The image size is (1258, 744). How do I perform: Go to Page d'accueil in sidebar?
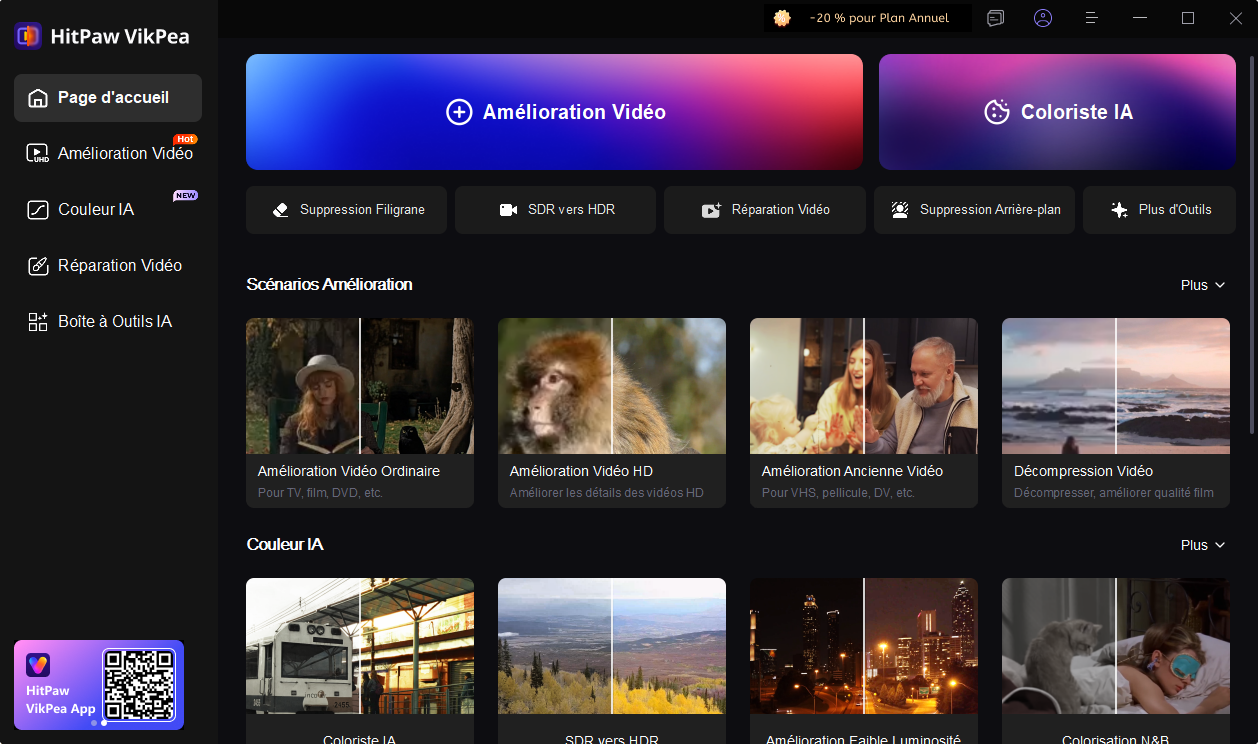pyautogui.click(x=108, y=98)
